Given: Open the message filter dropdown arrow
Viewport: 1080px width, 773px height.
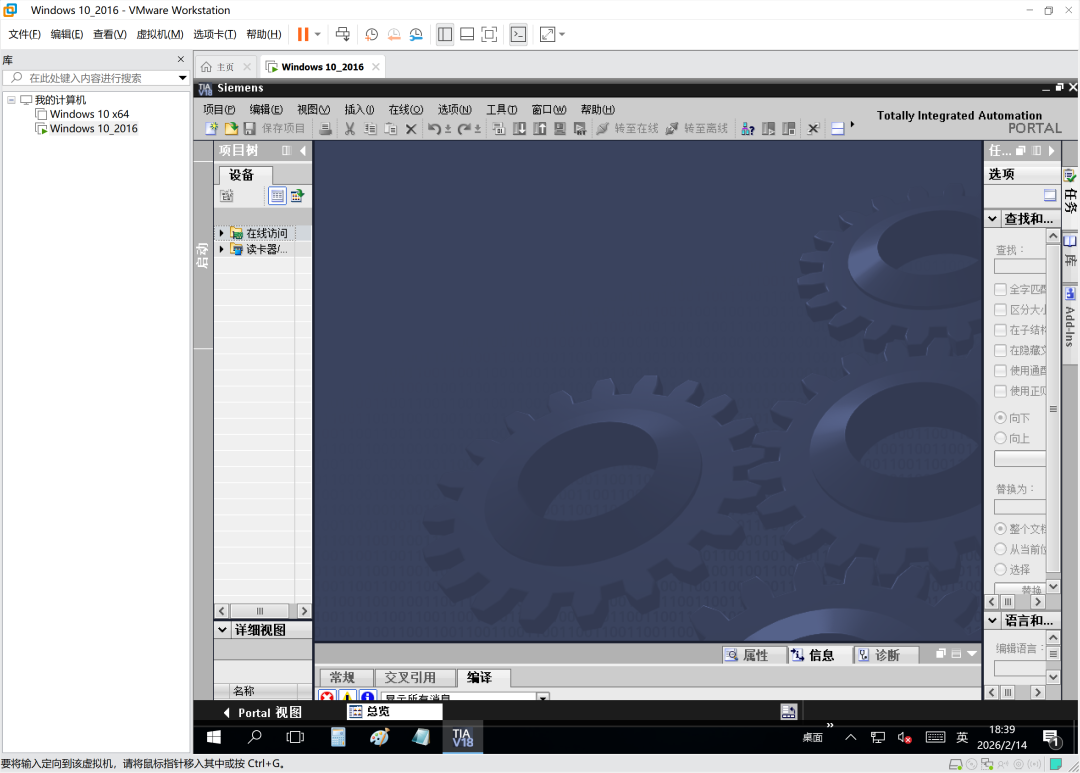Looking at the screenshot, I should [543, 697].
